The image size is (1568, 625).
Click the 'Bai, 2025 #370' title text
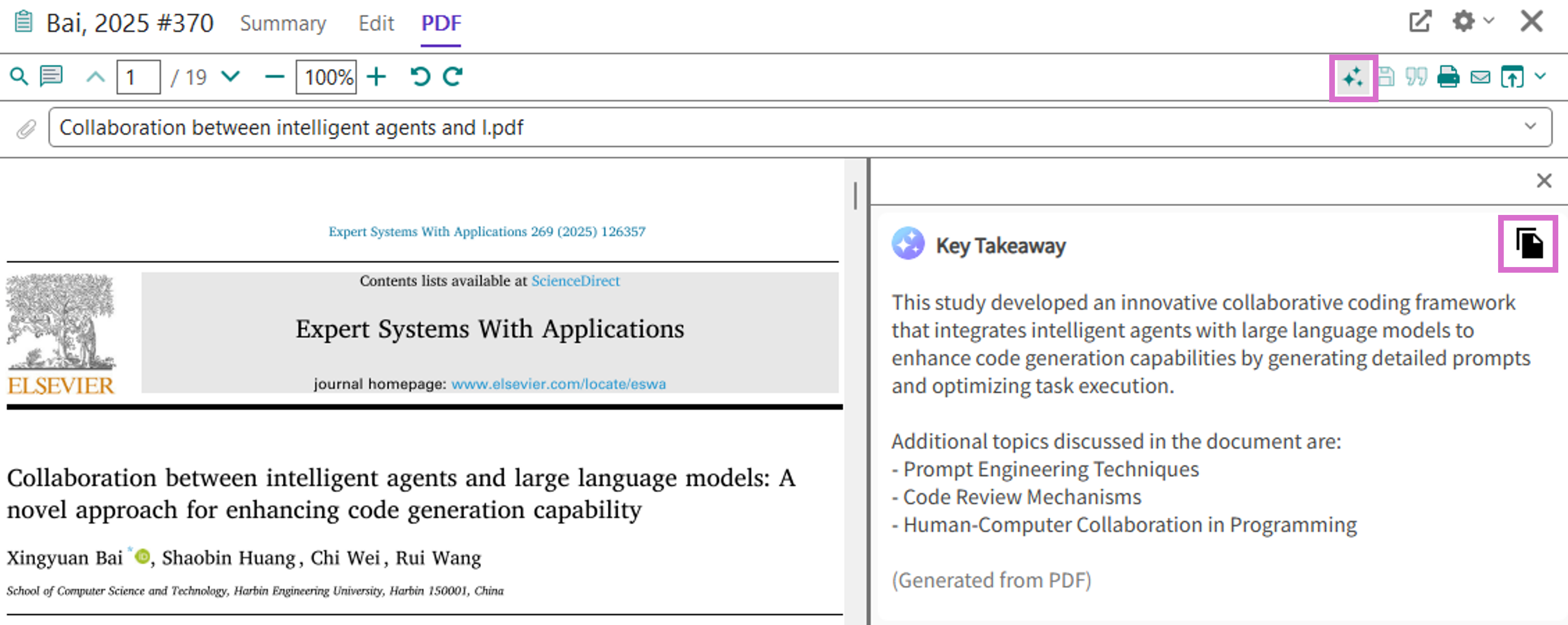[130, 23]
